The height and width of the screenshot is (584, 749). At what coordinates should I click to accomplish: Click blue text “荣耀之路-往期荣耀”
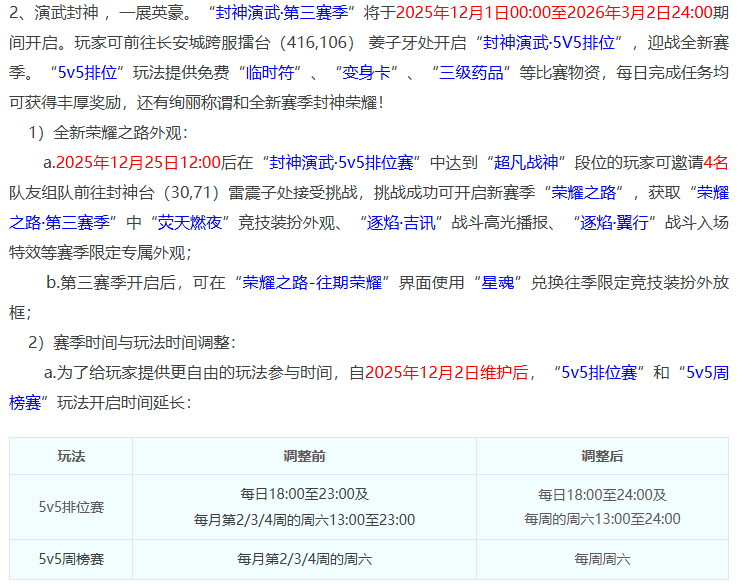pyautogui.click(x=310, y=283)
